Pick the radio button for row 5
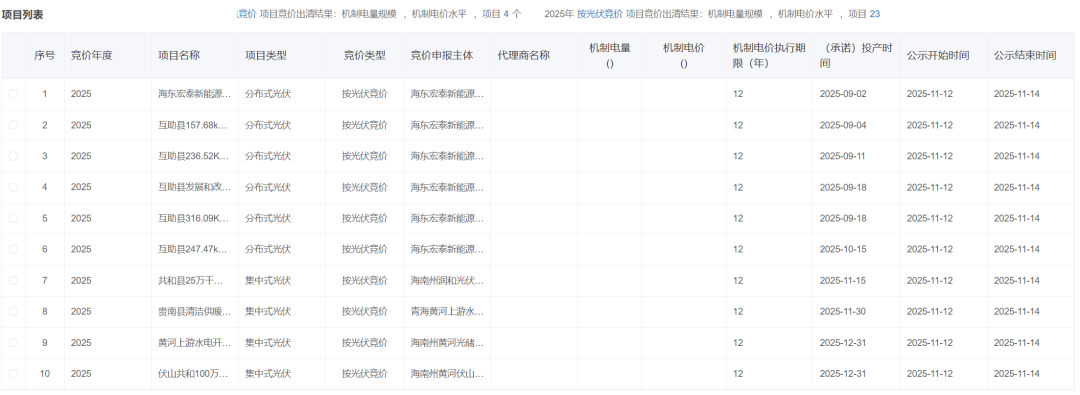 (13, 218)
